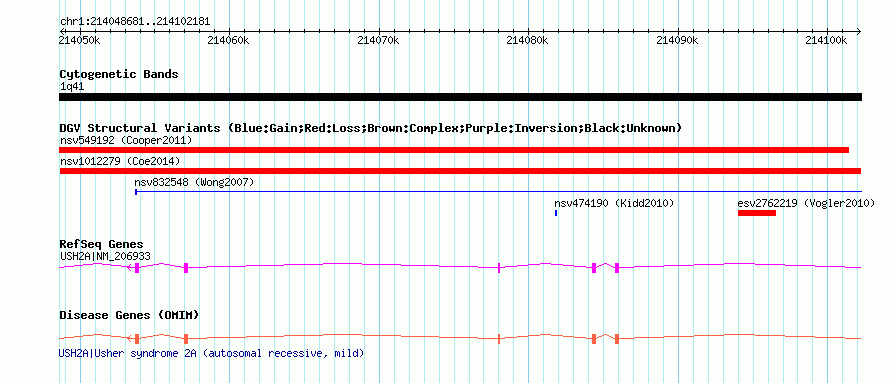Click the 214080k ruler tick label
890x383 pixels.
(x=527, y=40)
